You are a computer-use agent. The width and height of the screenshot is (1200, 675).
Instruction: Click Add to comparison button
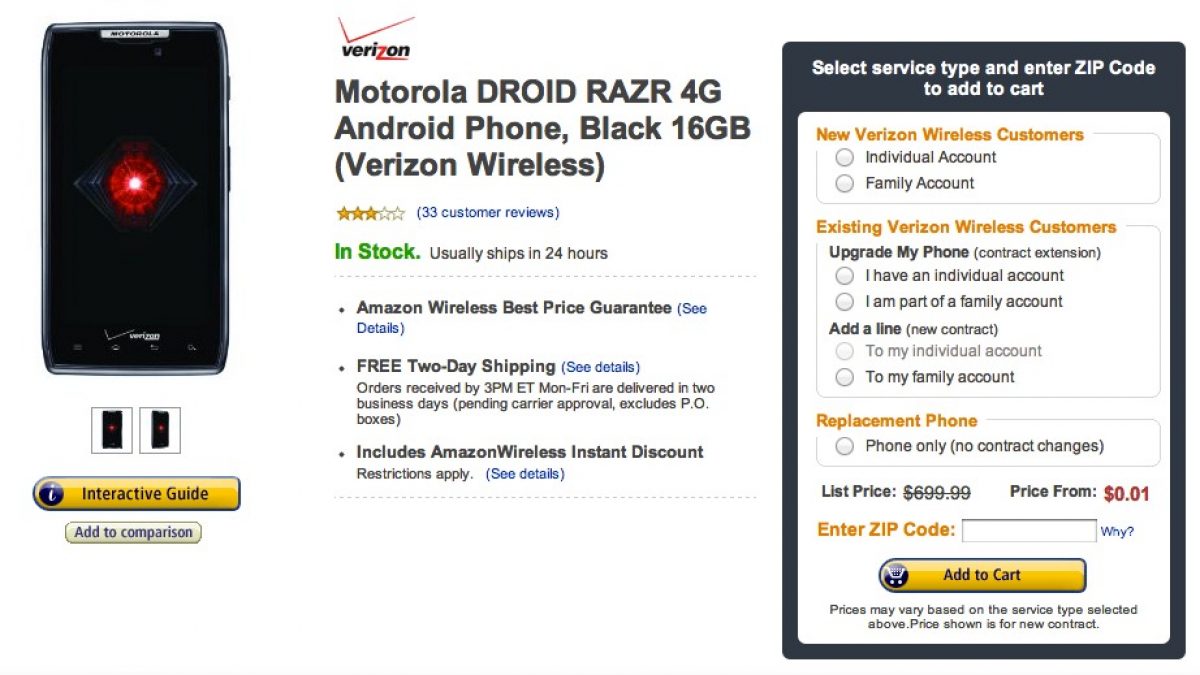133,533
